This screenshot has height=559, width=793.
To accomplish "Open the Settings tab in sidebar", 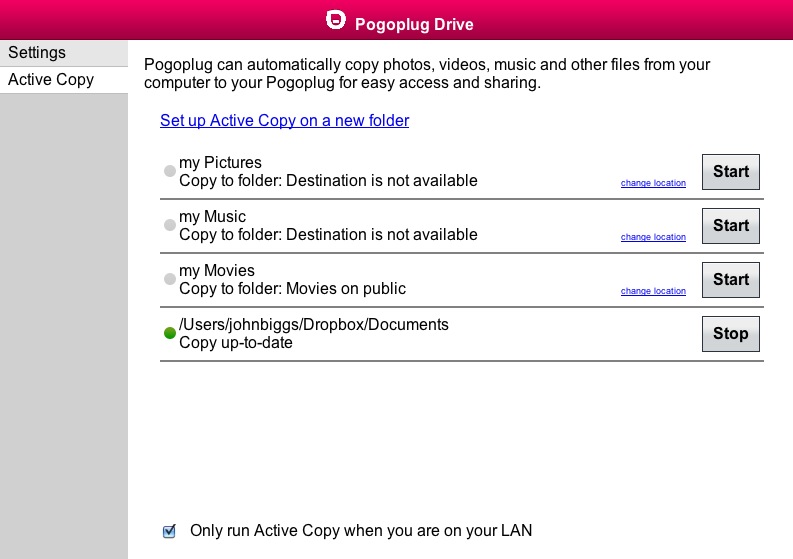I will coord(64,53).
